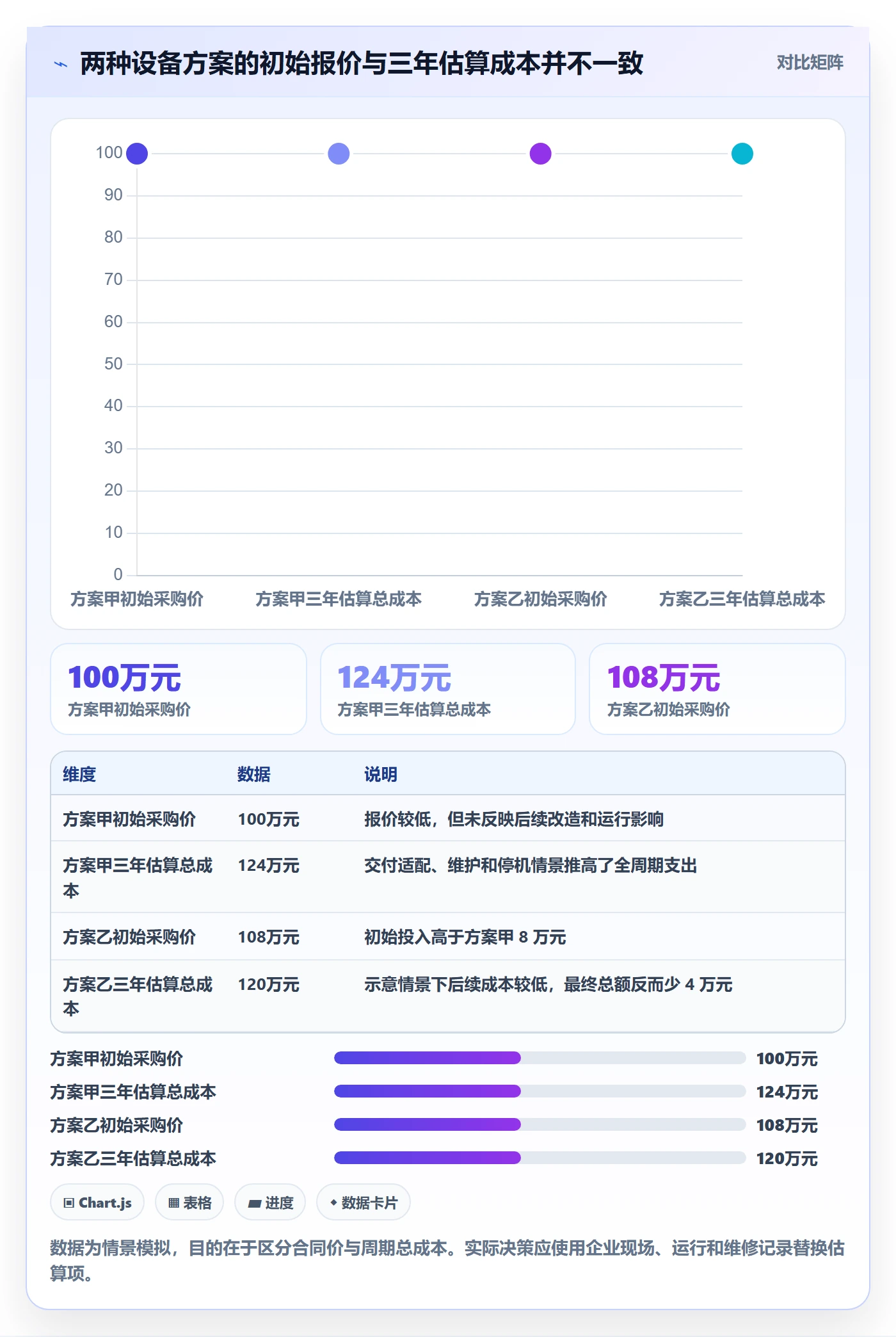The image size is (896, 1337).
Task: Select the 方案甲三年估算总成本 chart data point
Action: coord(339,154)
